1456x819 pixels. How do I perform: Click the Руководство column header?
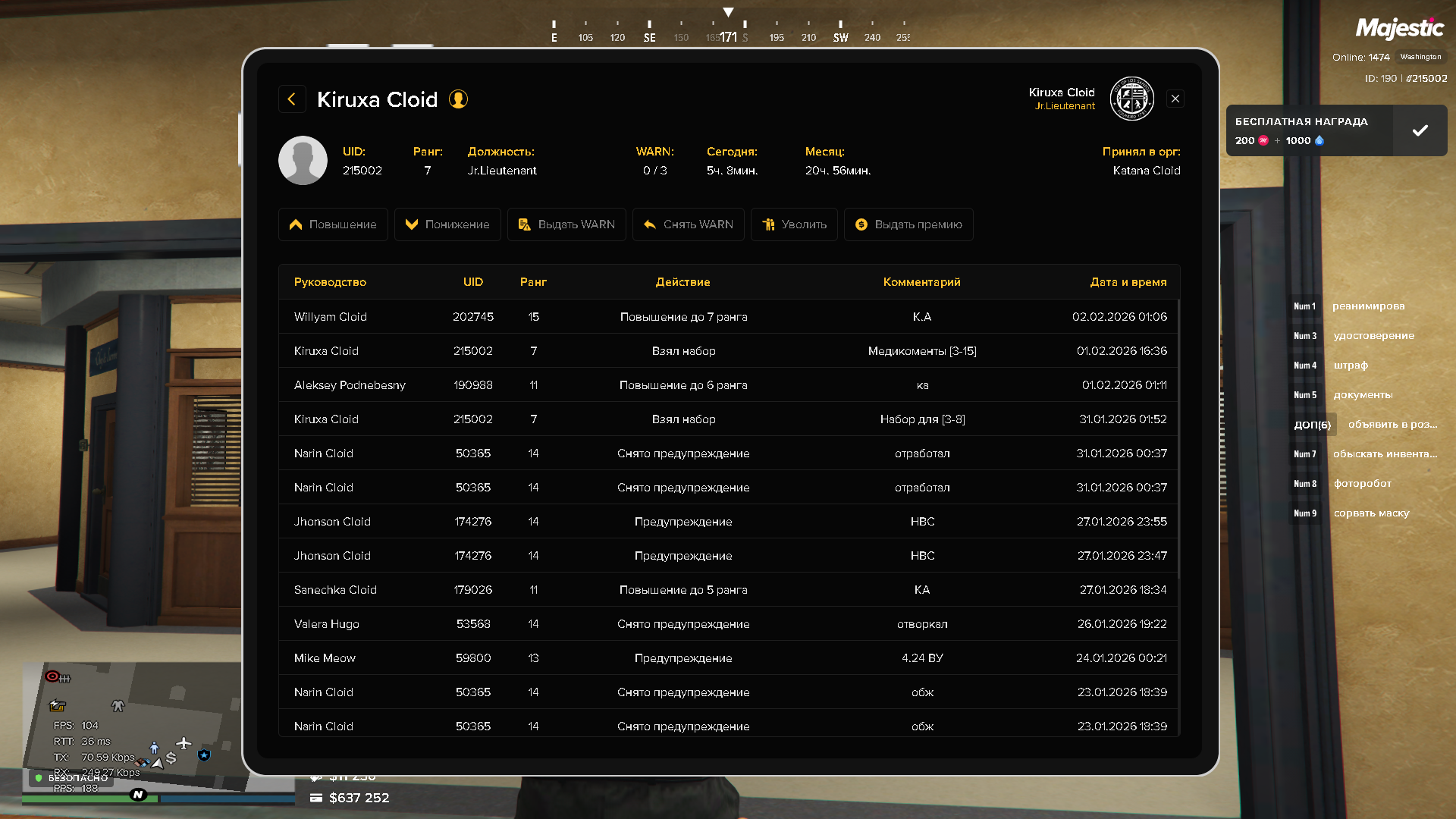(330, 282)
